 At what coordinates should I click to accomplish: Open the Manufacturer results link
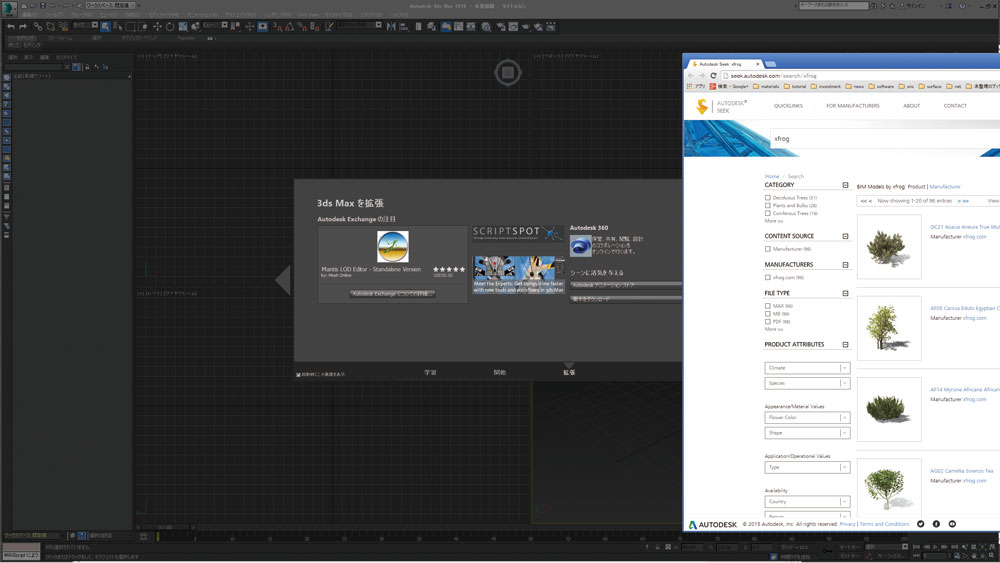[945, 187]
